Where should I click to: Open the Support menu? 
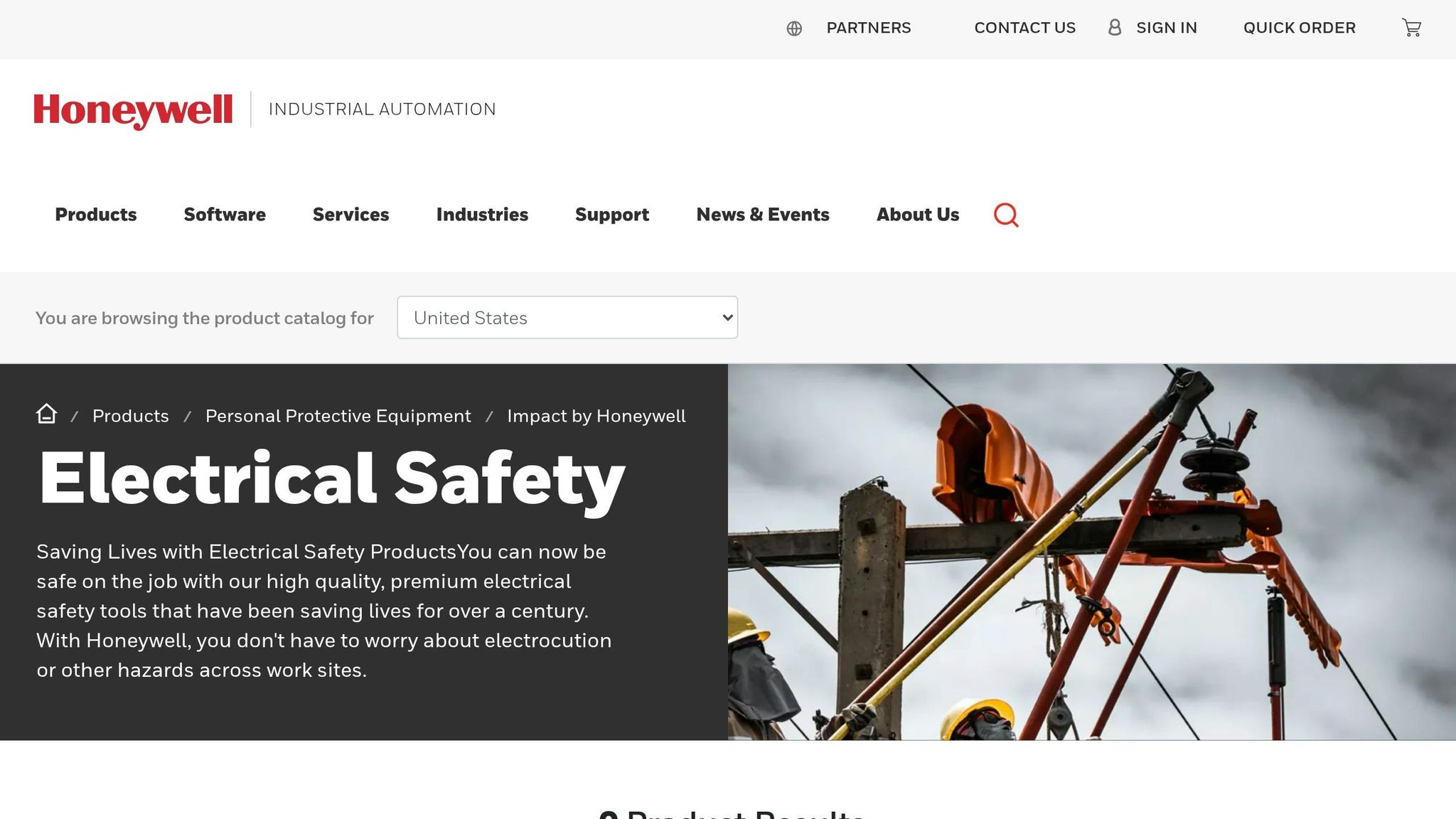[612, 215]
